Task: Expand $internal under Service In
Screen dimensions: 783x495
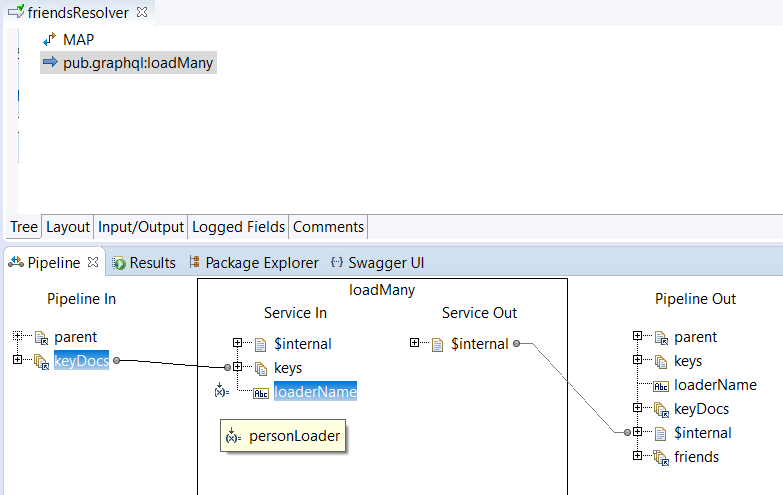Action: click(x=238, y=343)
